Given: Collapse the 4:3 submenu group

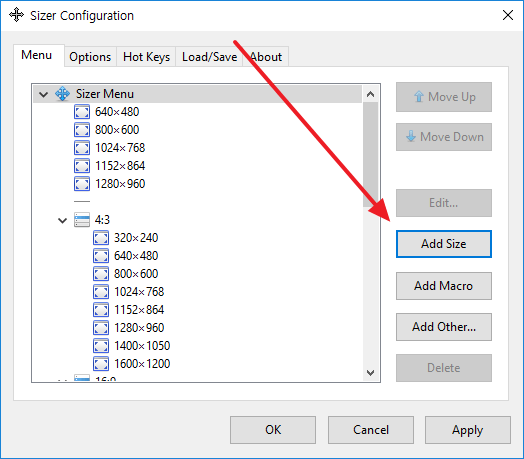Looking at the screenshot, I should 62,221.
